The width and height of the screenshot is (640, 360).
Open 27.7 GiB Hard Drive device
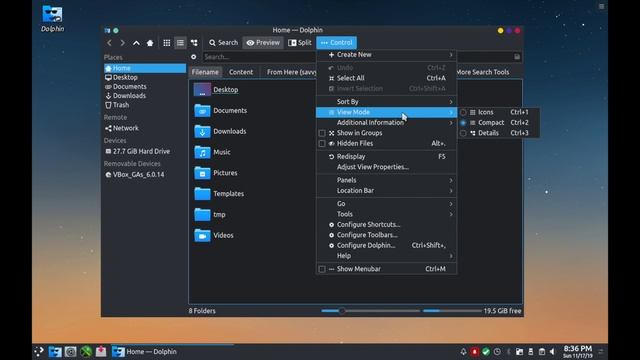(x=145, y=151)
